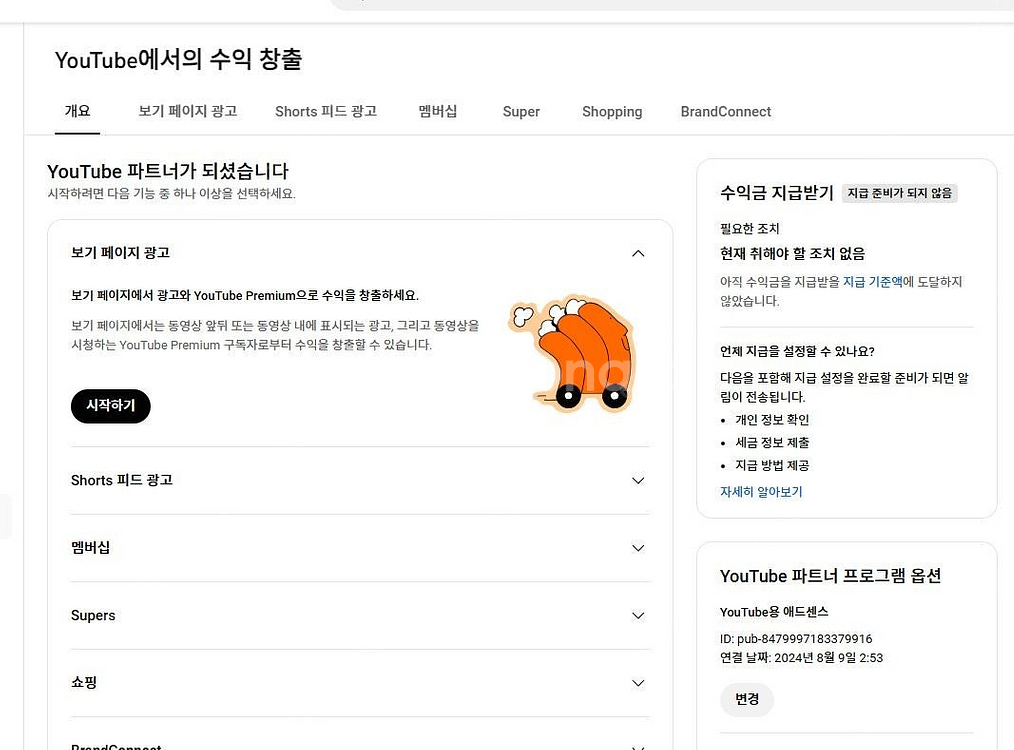The image size is (1014, 750).
Task: Expand the 쇼핑 section chevron
Action: pos(638,683)
